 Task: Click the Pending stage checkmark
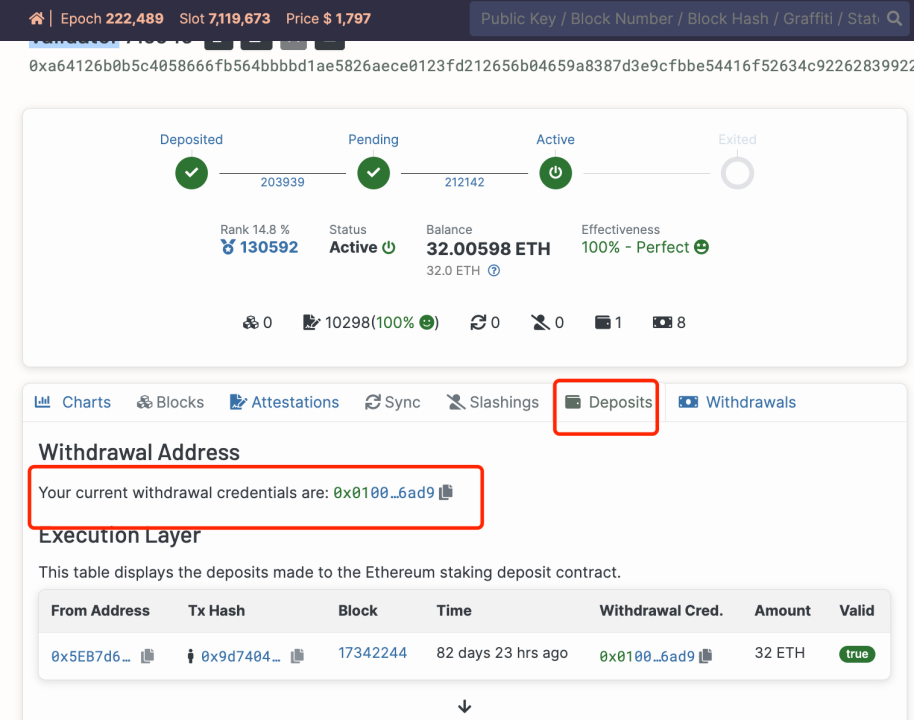(x=373, y=173)
